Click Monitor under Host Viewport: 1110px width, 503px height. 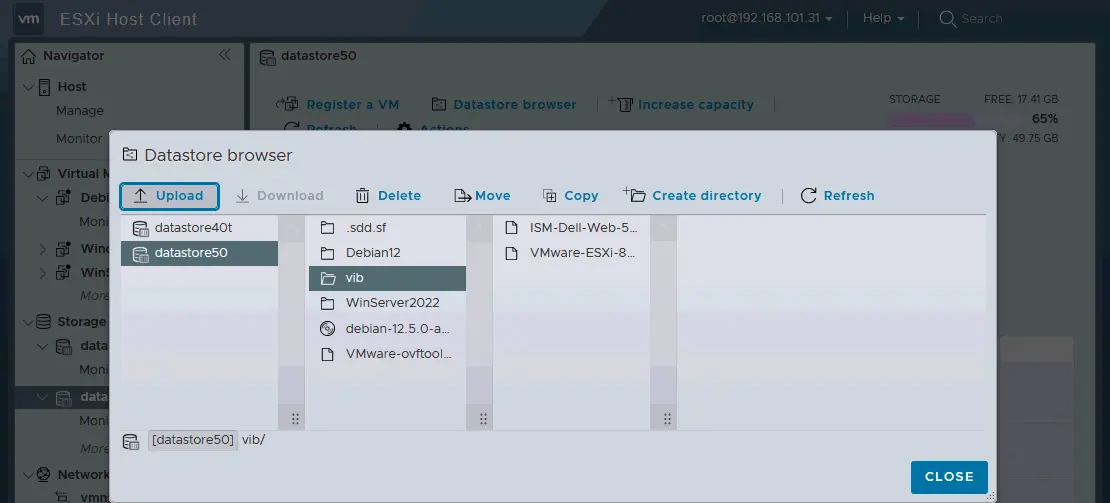point(79,139)
